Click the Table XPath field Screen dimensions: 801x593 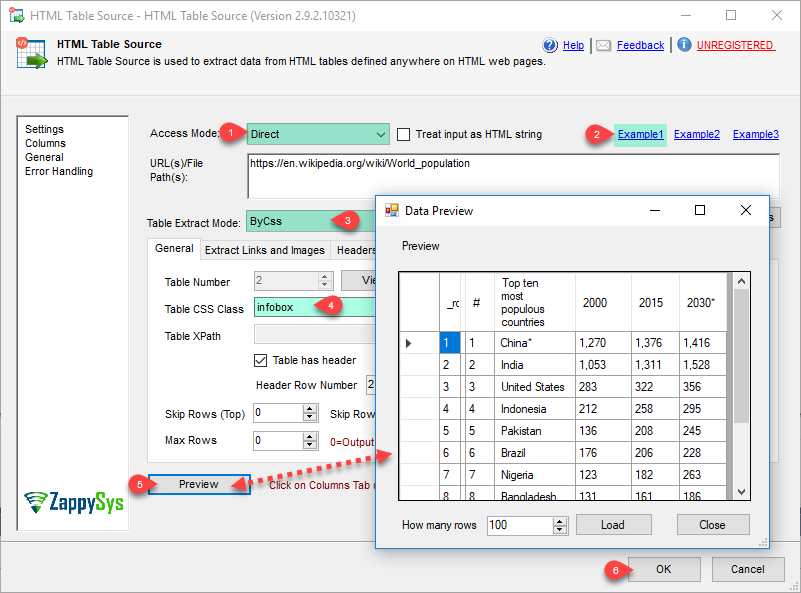pyautogui.click(x=314, y=335)
